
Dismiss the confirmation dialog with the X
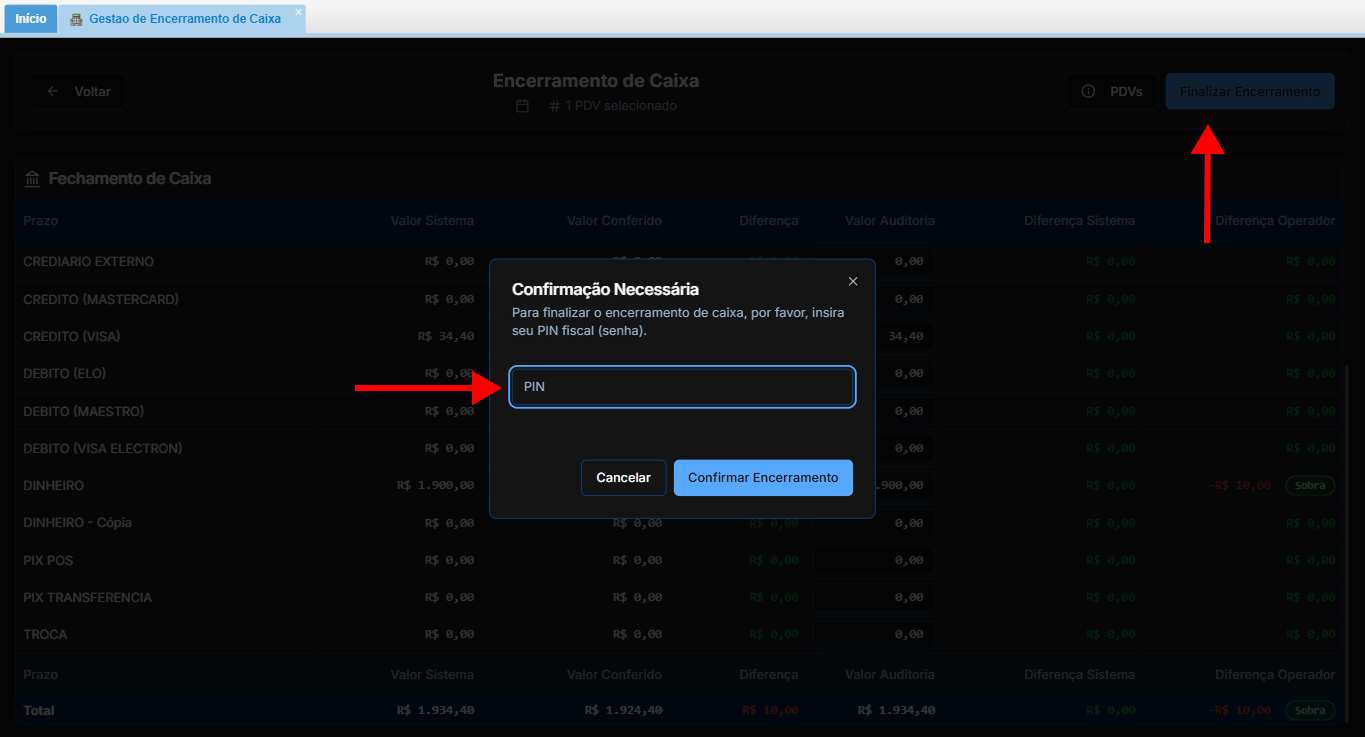point(853,281)
